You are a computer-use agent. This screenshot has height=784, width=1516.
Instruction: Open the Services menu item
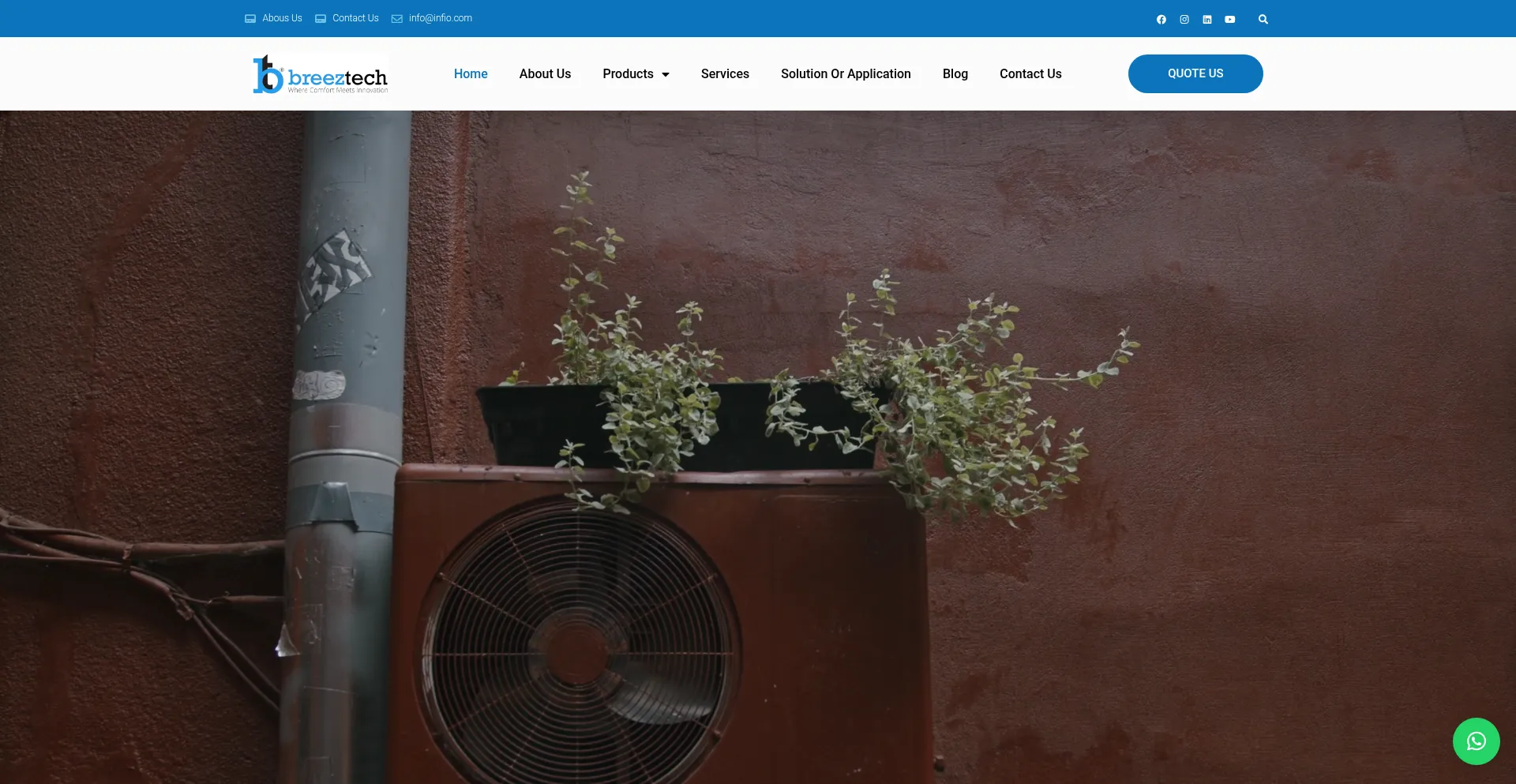pos(725,73)
